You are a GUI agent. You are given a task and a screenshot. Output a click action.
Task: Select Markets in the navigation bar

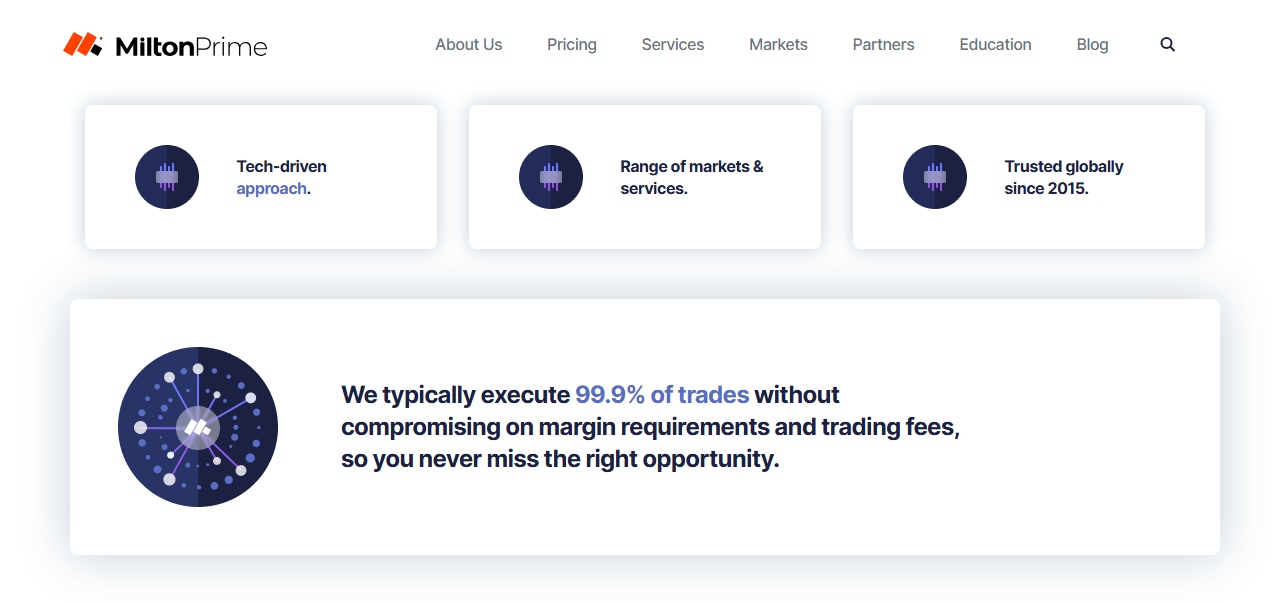point(778,44)
